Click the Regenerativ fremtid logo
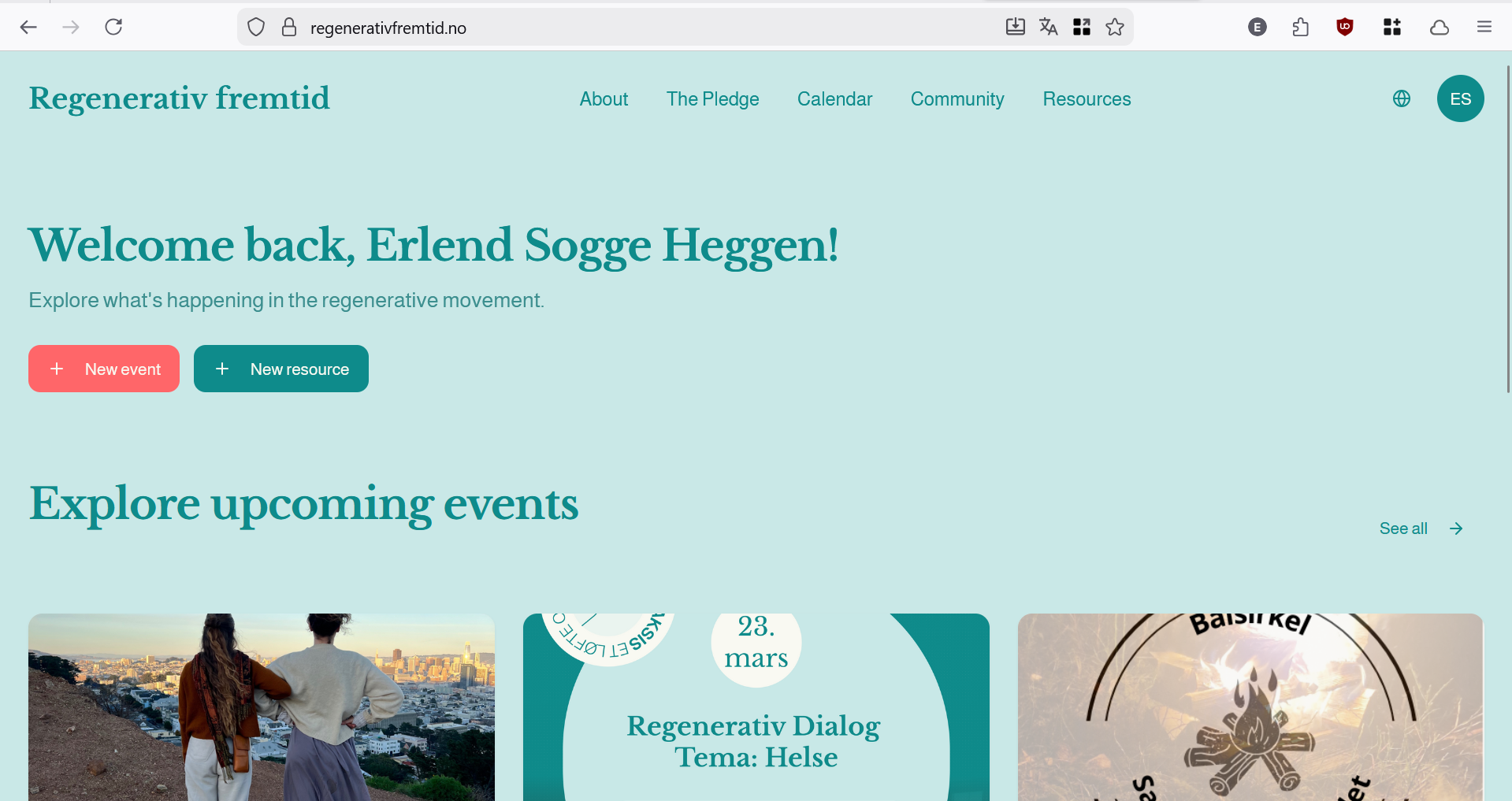 [x=180, y=99]
